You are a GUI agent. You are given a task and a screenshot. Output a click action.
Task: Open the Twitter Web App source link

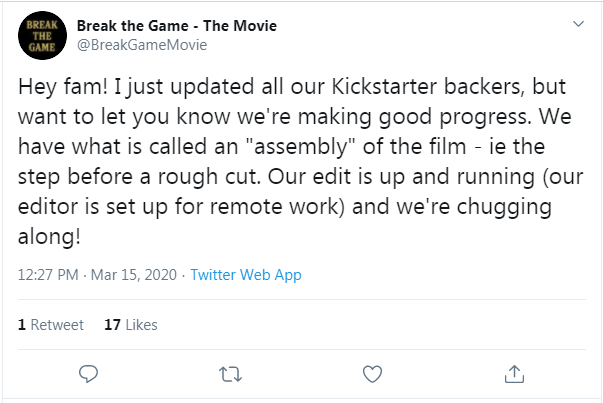coord(246,275)
